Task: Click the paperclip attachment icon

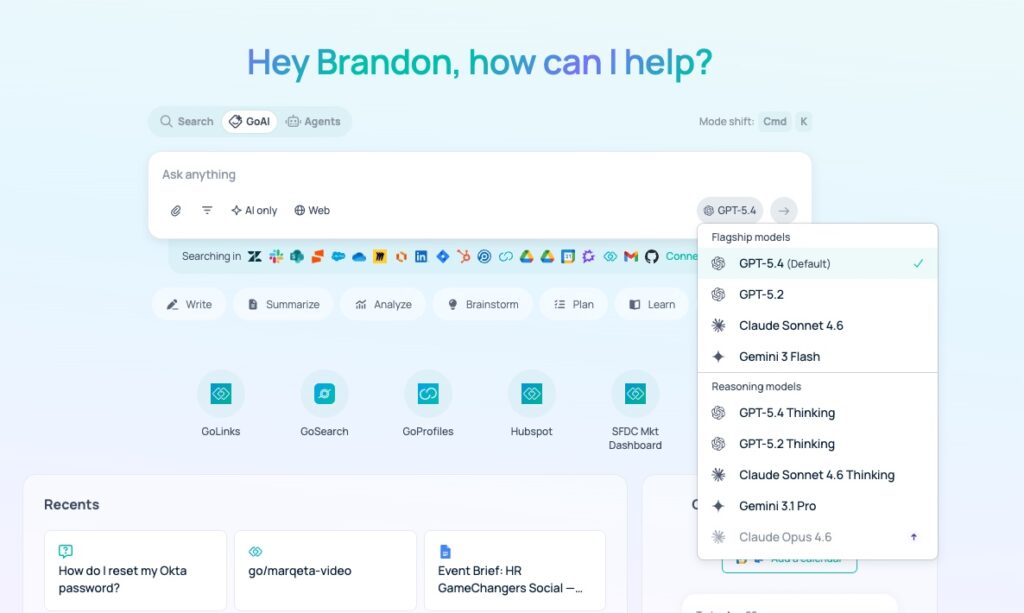Action: coord(176,210)
